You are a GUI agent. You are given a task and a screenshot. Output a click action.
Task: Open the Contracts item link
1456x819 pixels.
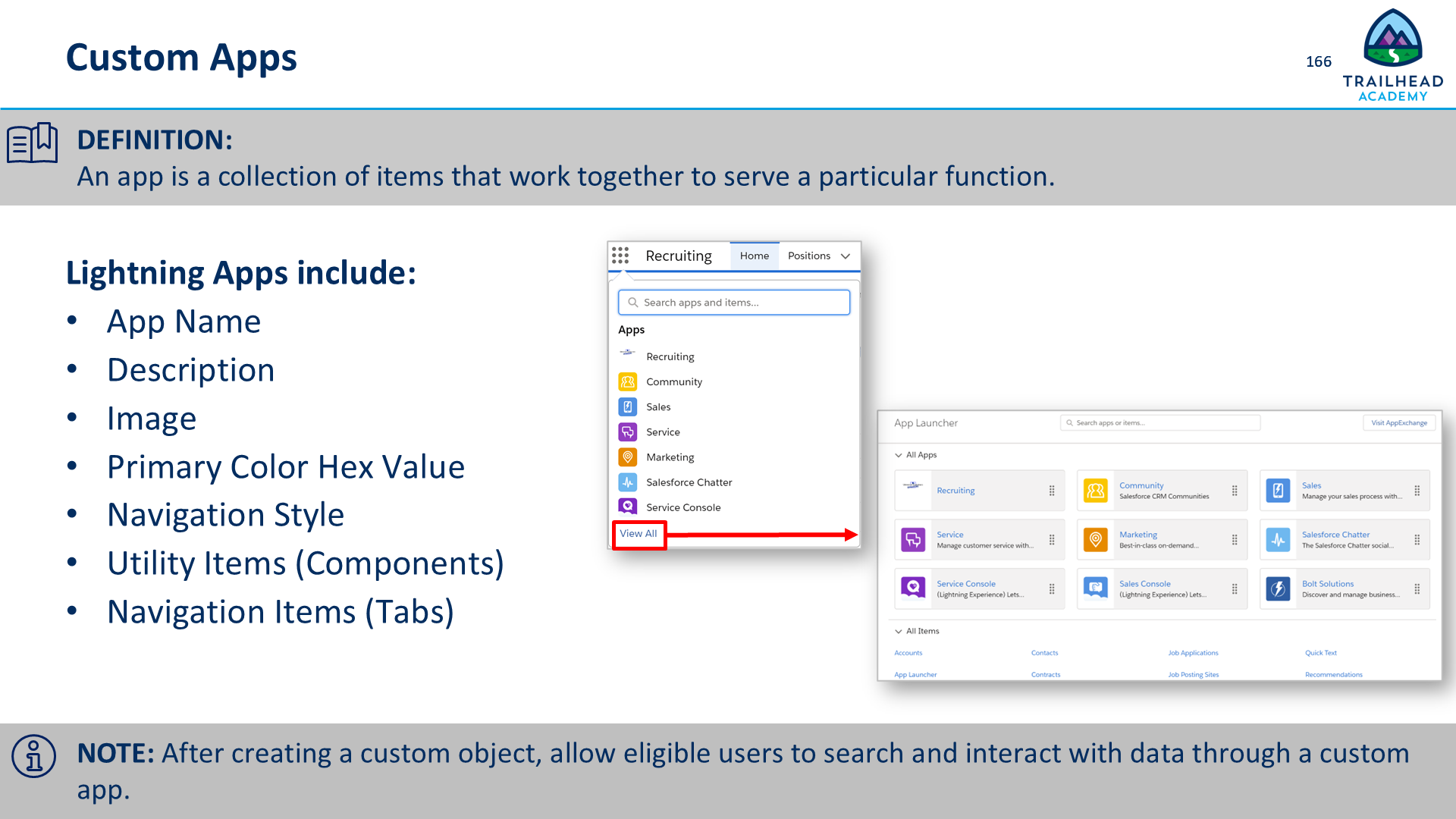point(1046,675)
